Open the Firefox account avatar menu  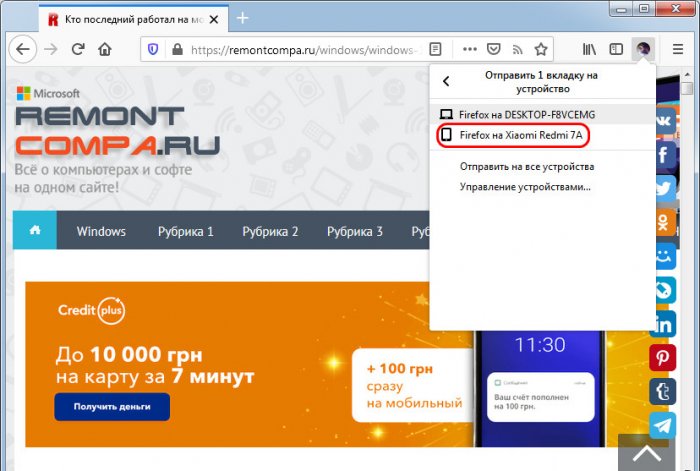tap(644, 48)
